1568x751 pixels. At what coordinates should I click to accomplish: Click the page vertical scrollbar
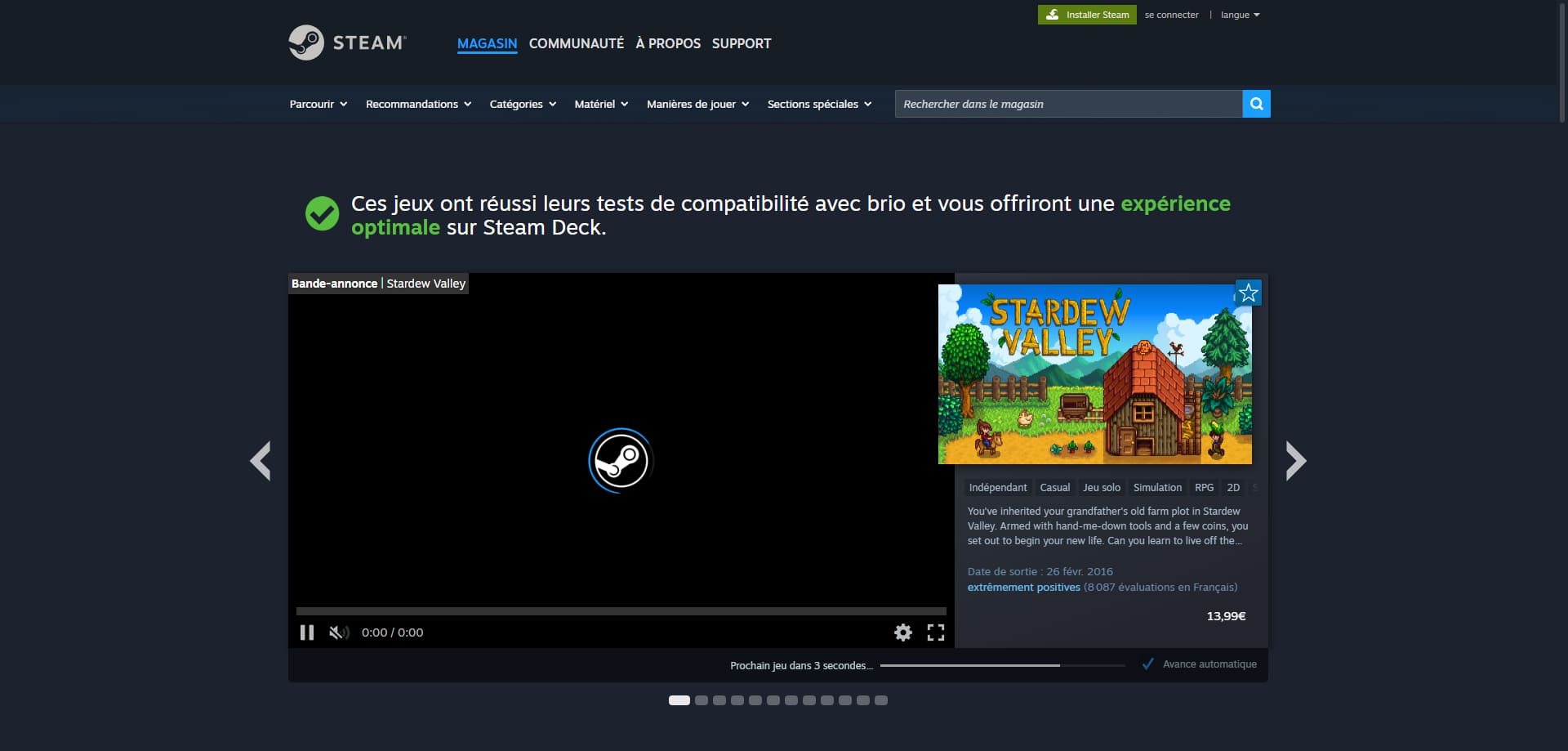pos(1562,63)
